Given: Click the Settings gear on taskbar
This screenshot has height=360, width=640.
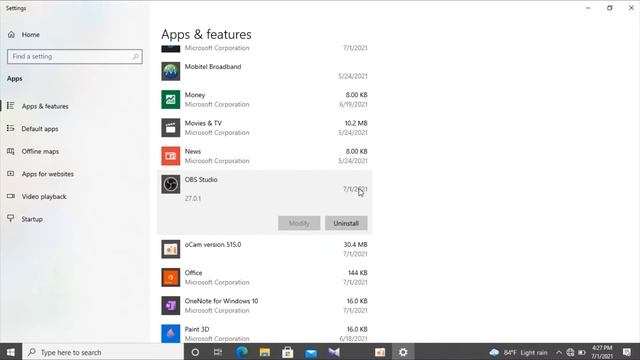Looking at the screenshot, I should tap(403, 352).
